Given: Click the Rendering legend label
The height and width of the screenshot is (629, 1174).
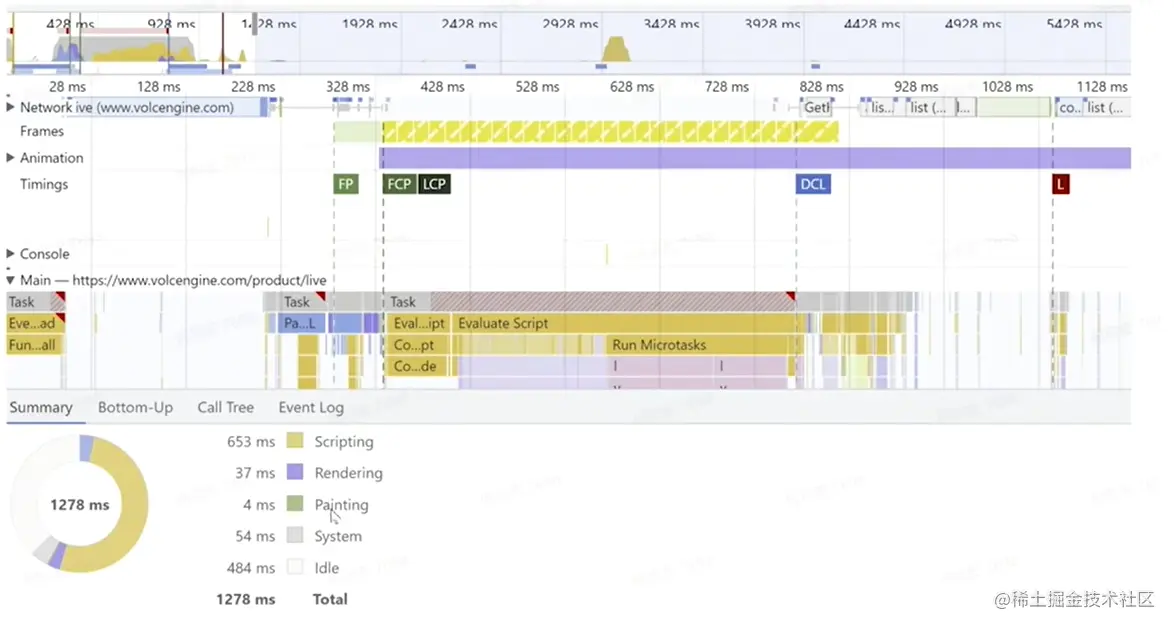Looking at the screenshot, I should 348,473.
